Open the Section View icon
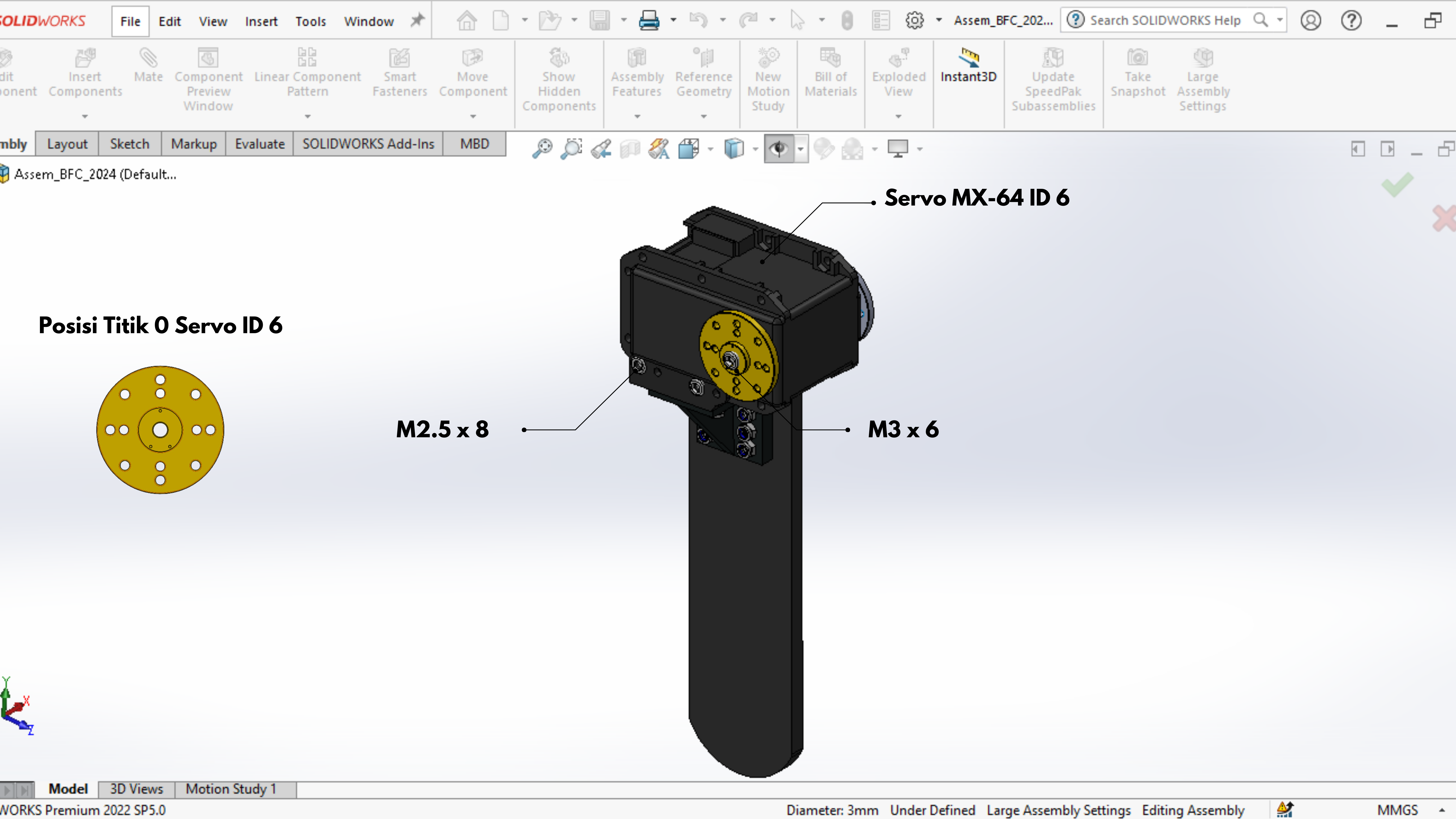 click(x=630, y=149)
